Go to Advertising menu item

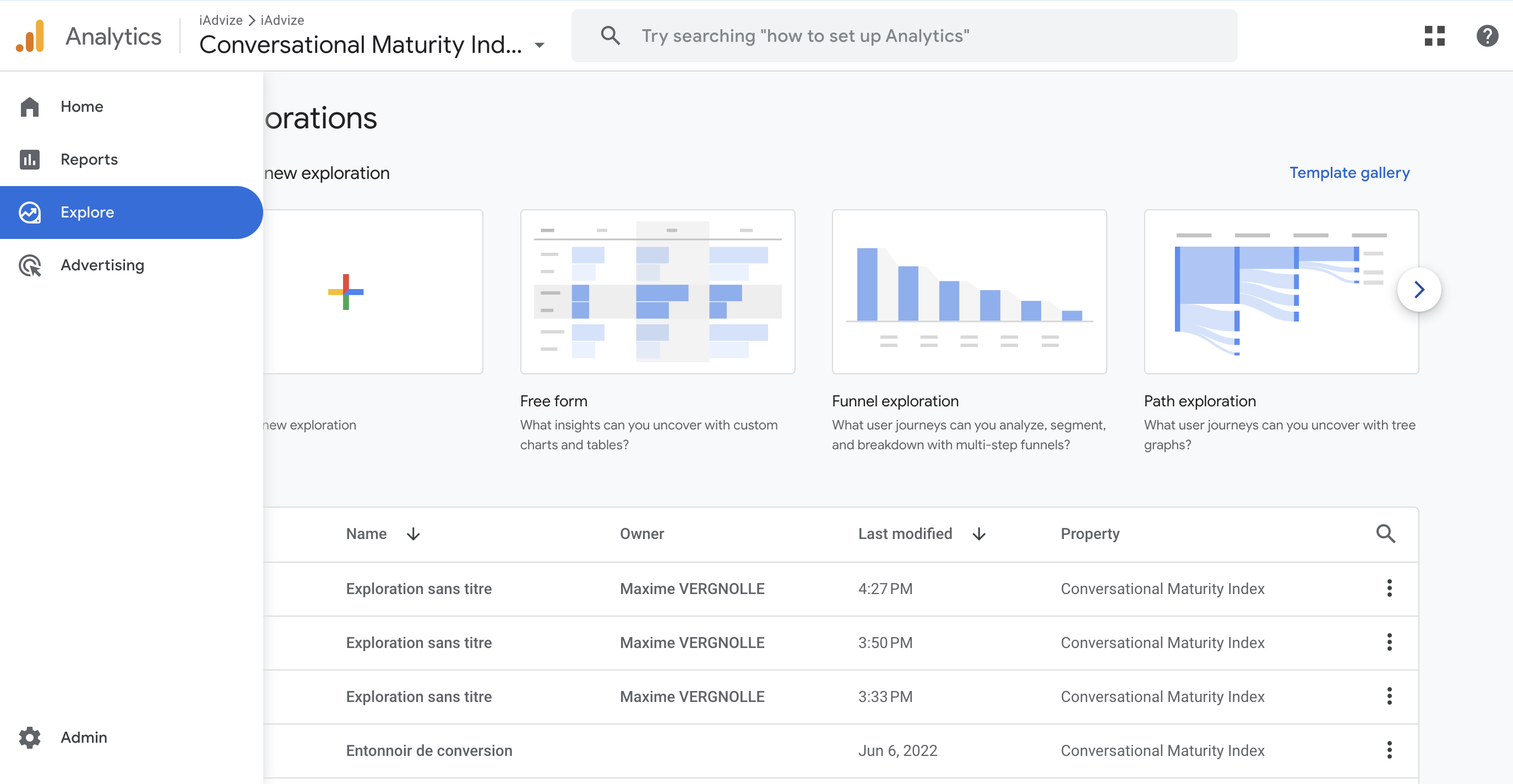coord(132,265)
